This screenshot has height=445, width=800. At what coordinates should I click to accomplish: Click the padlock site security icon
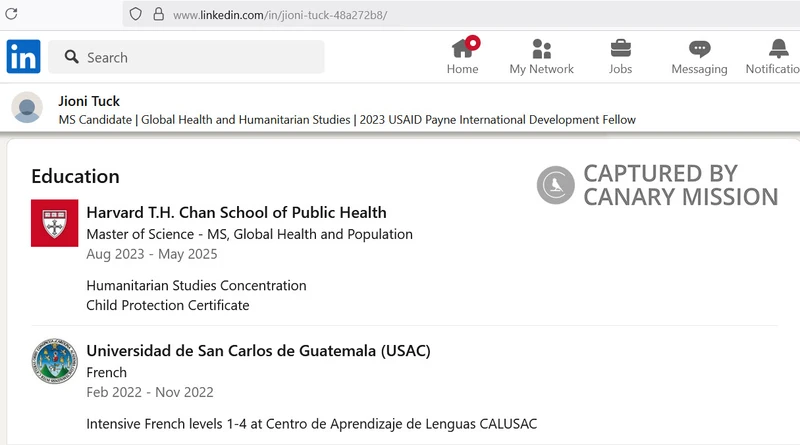157,15
